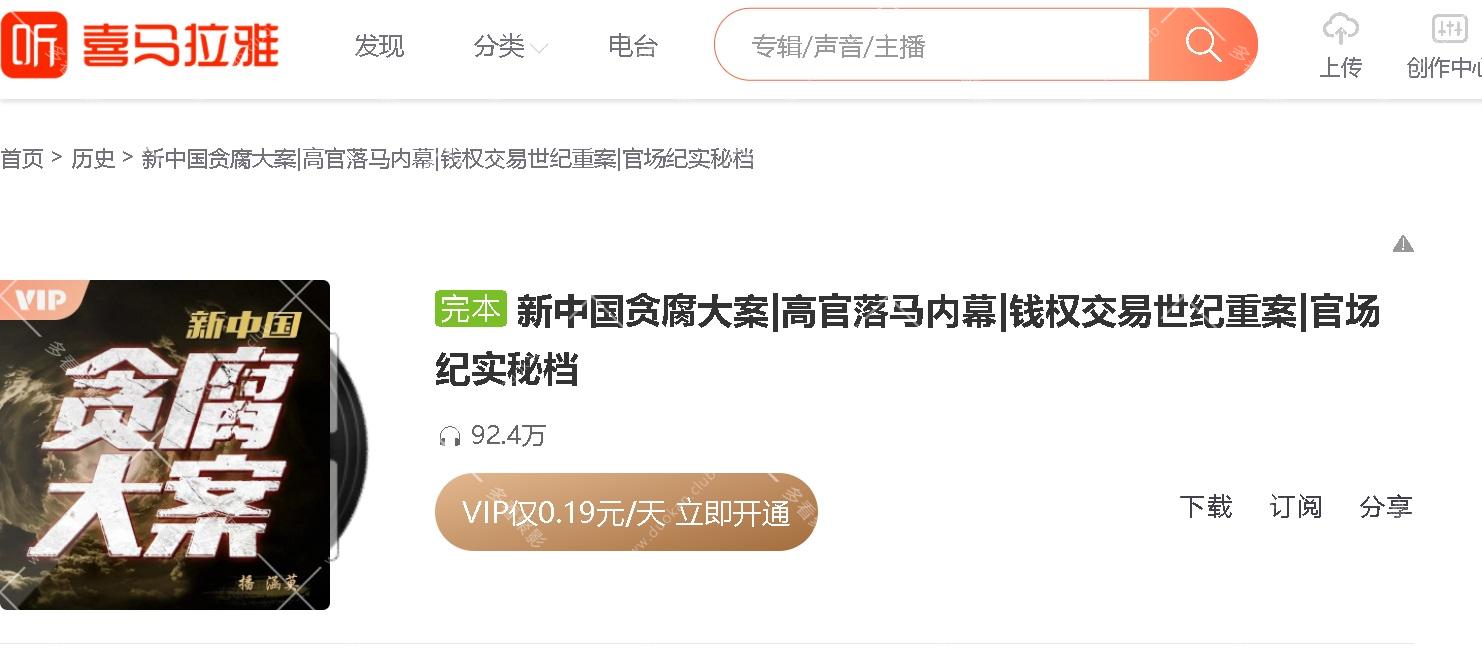The image size is (1482, 648).
Task: Open the 电台 menu item
Action: [x=633, y=46]
